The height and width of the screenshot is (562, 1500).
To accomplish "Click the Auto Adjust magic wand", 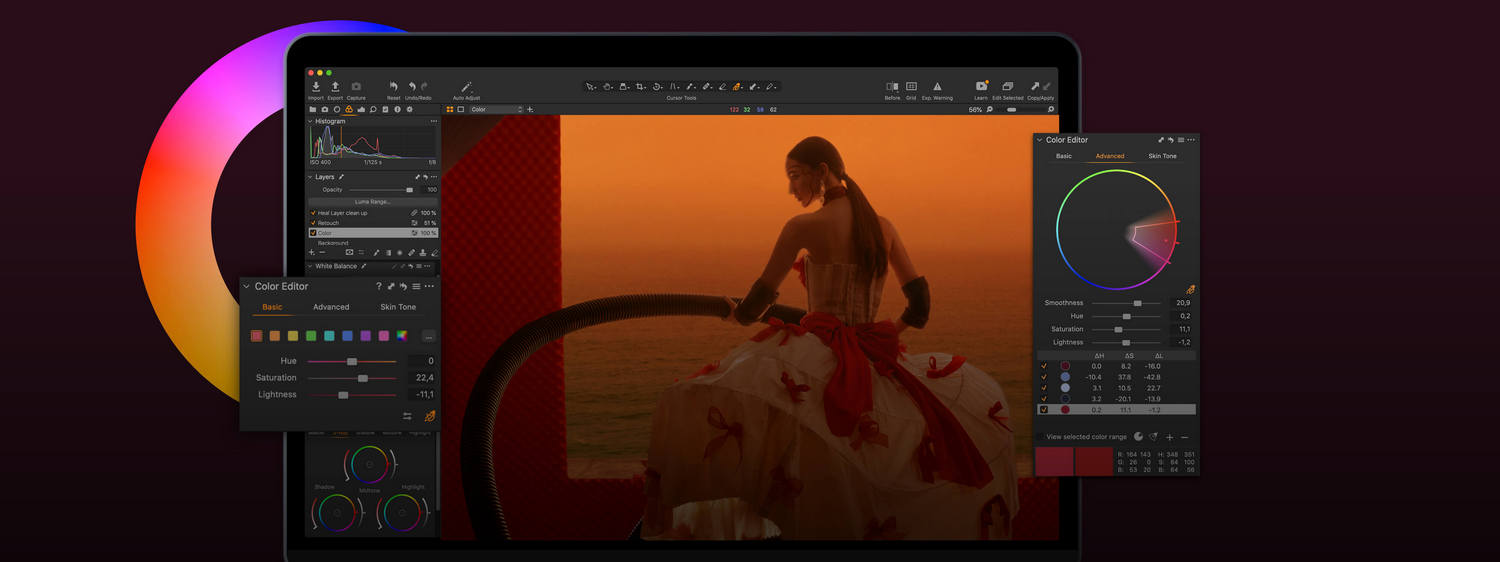I will point(466,88).
